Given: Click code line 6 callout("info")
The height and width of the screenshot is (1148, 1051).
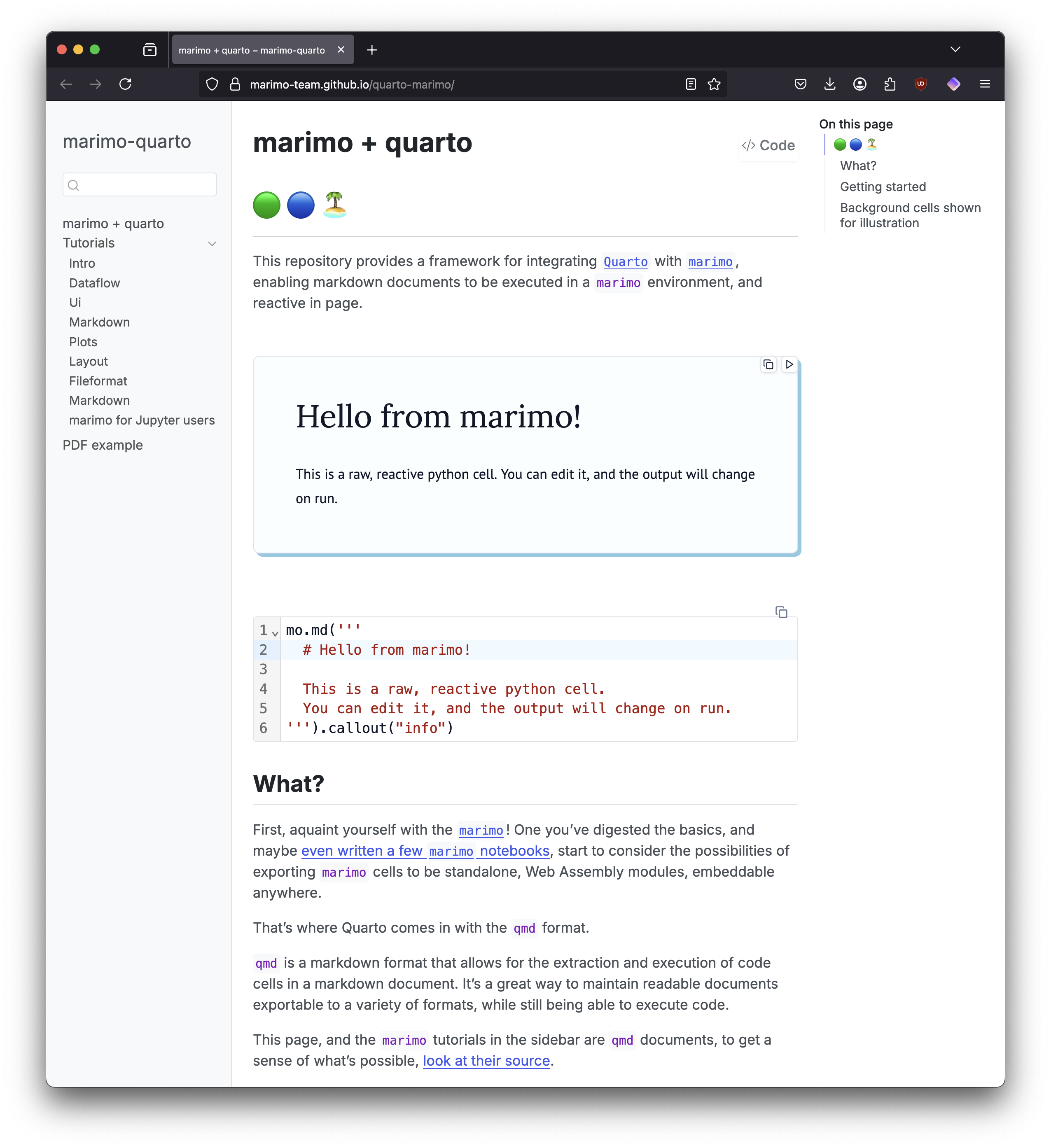Looking at the screenshot, I should 369,728.
